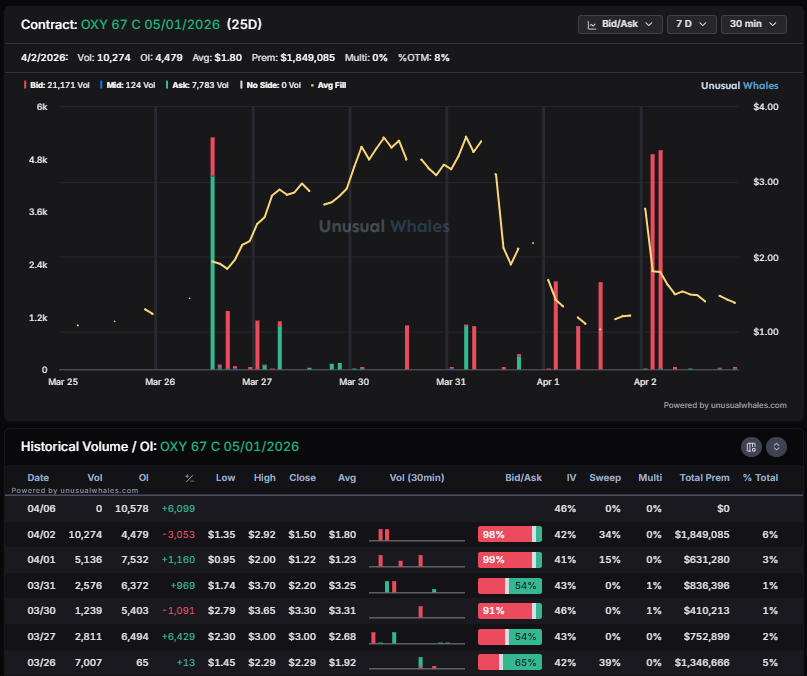
Task: Sort by Low column header
Action: click(225, 478)
